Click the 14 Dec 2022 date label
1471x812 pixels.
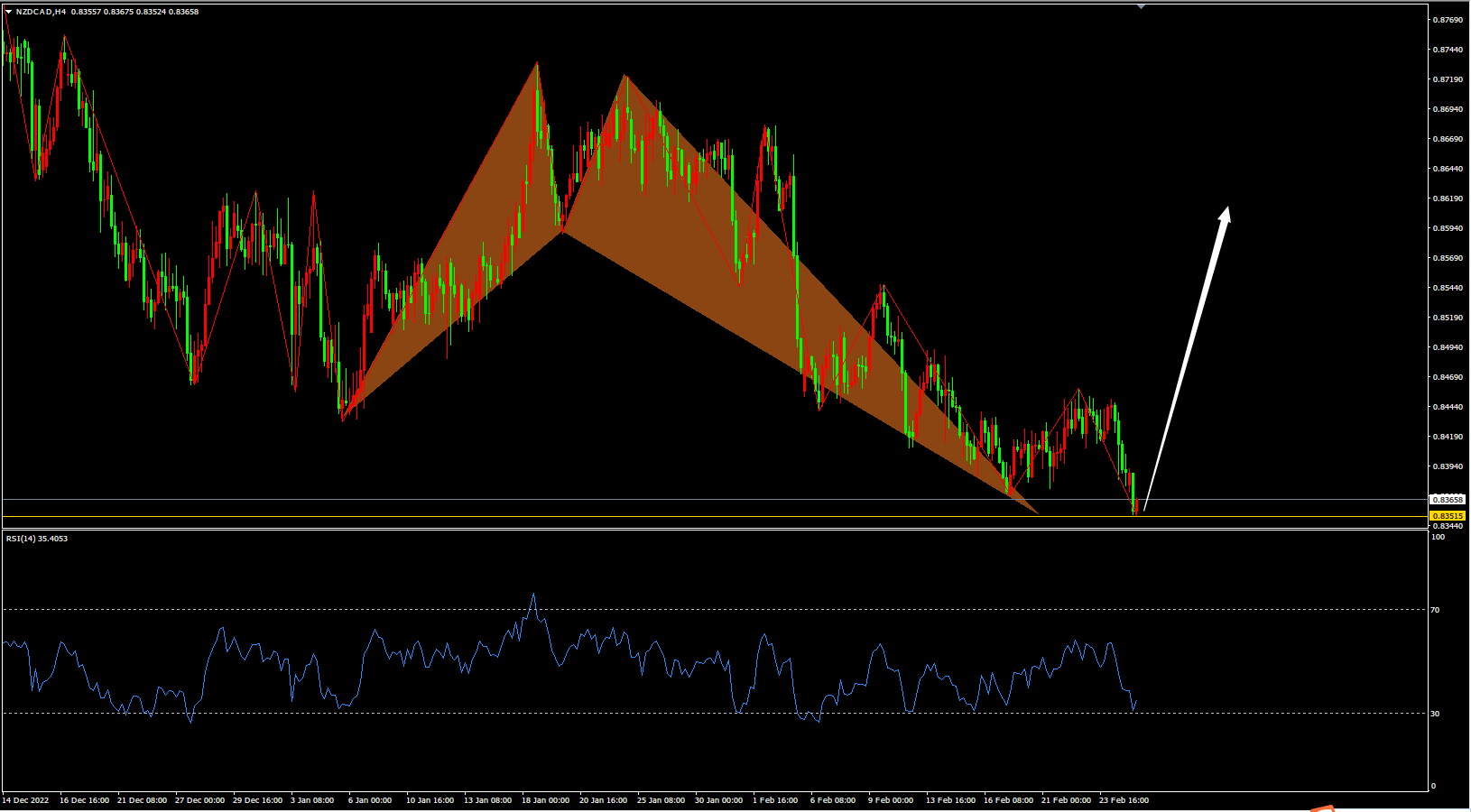(x=25, y=800)
